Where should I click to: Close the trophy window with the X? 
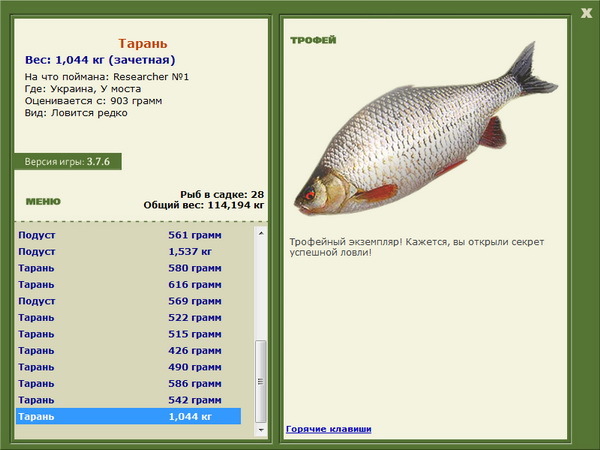pos(586,12)
